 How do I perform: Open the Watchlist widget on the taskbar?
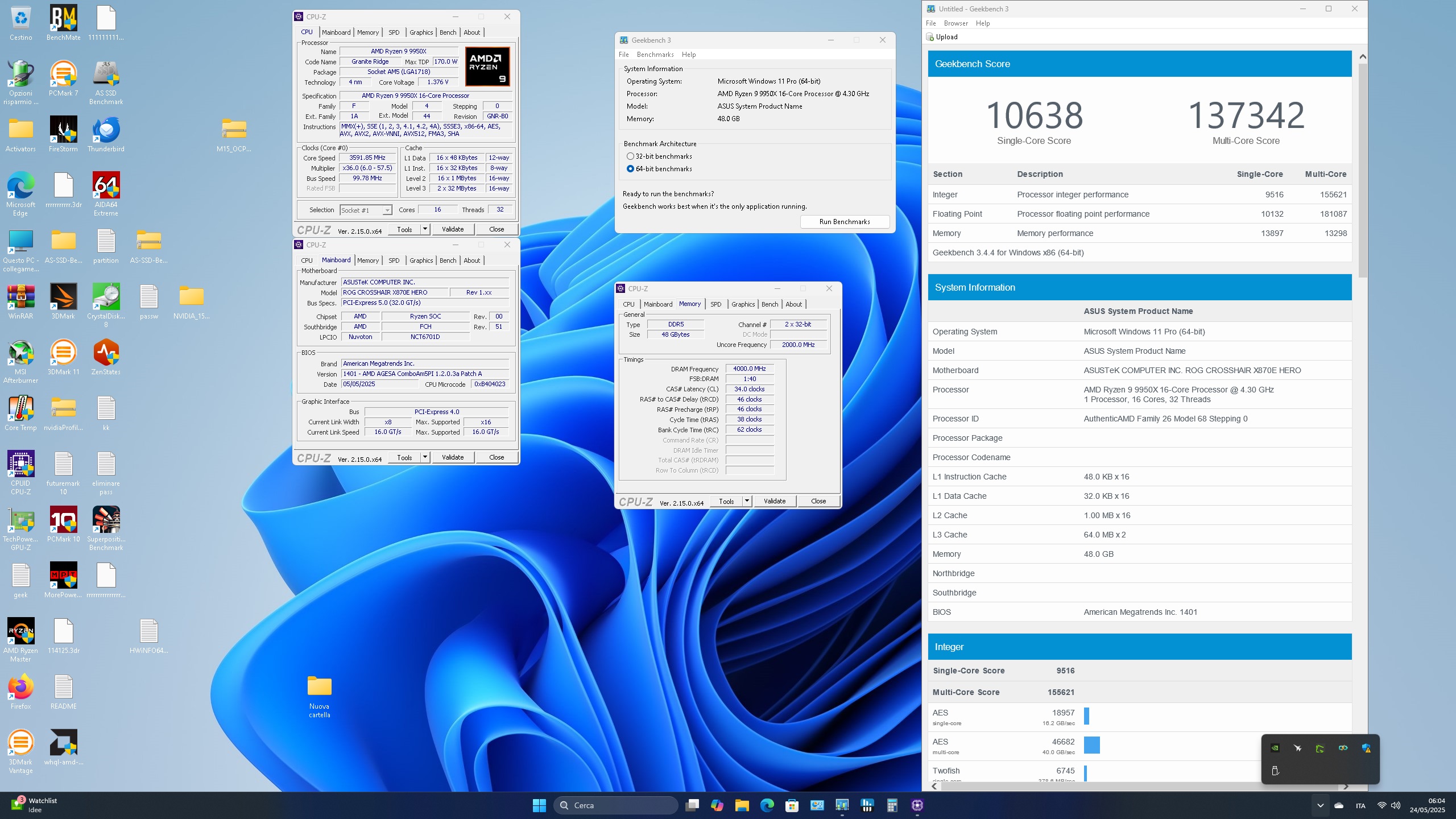click(x=34, y=805)
